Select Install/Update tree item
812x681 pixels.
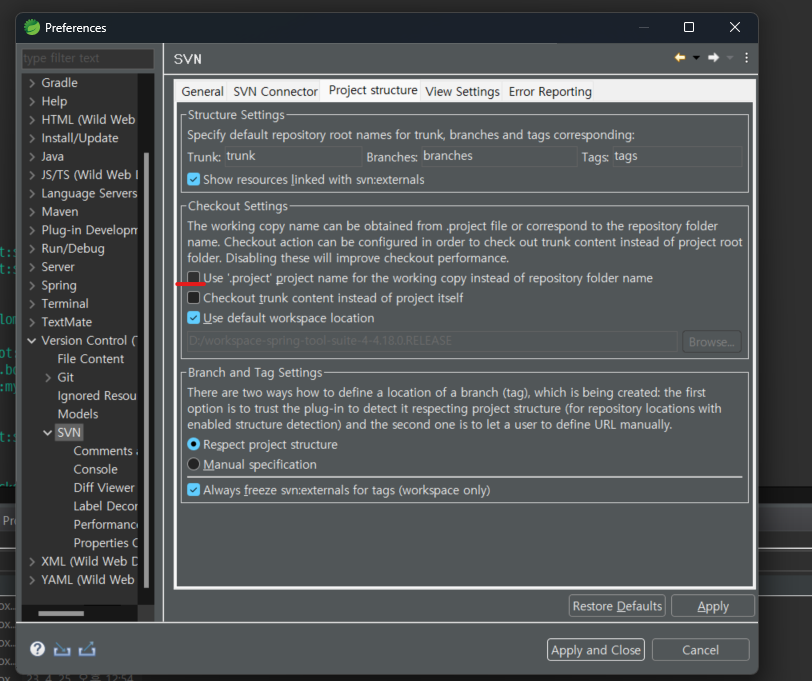[x=80, y=138]
